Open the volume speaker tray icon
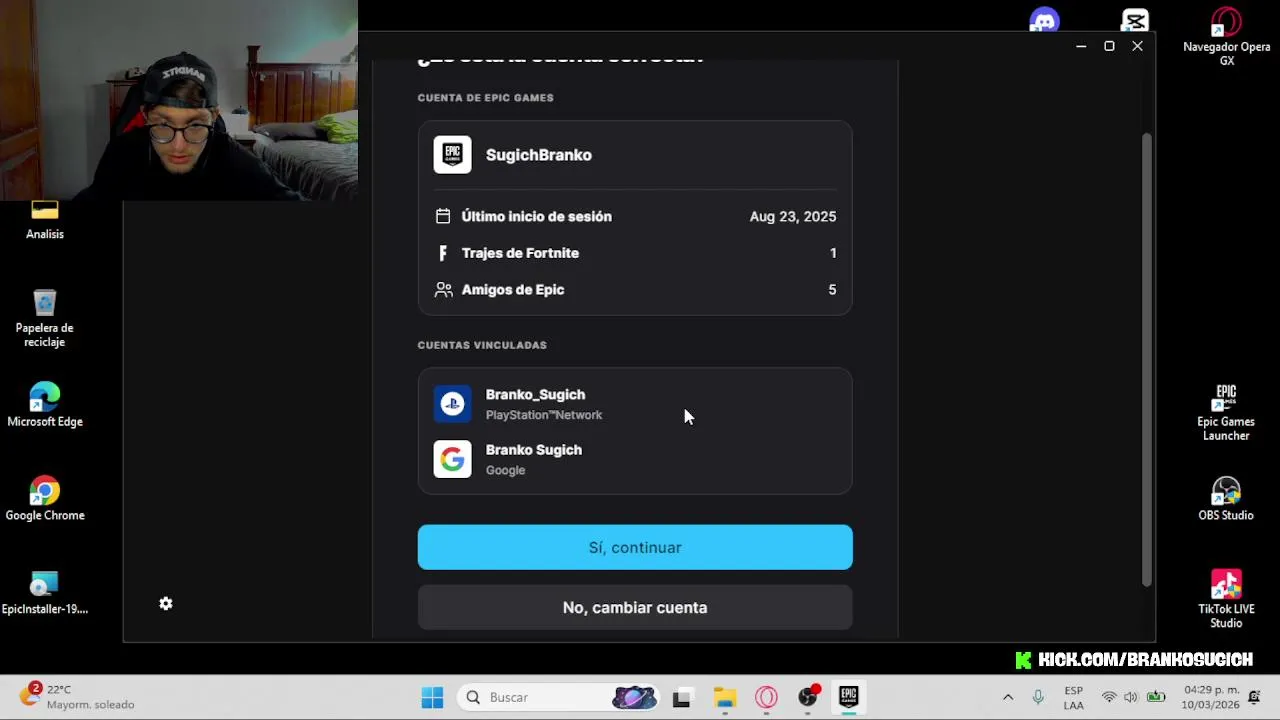The height and width of the screenshot is (720, 1280). coord(1131,697)
